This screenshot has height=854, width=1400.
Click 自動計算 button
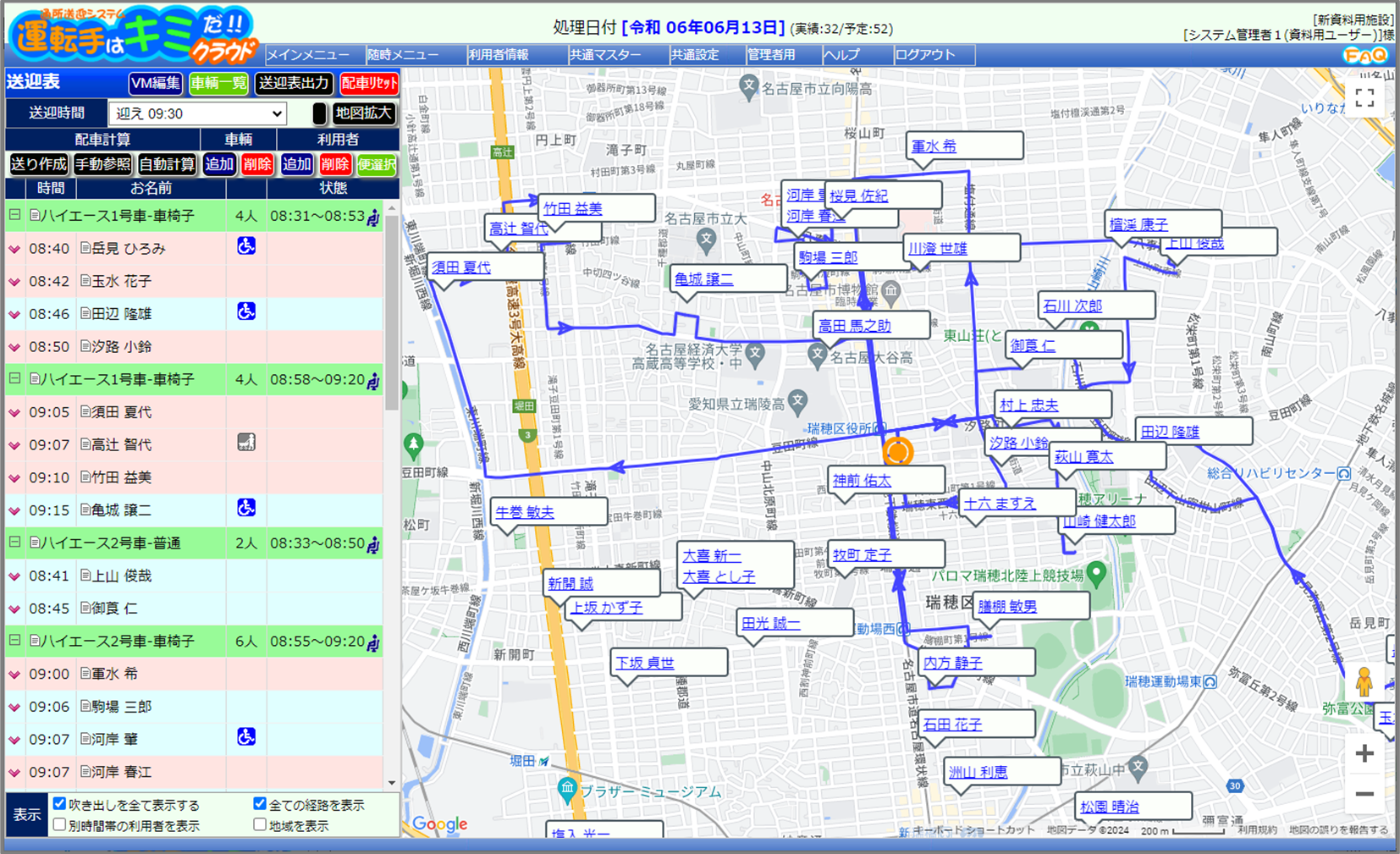[167, 164]
